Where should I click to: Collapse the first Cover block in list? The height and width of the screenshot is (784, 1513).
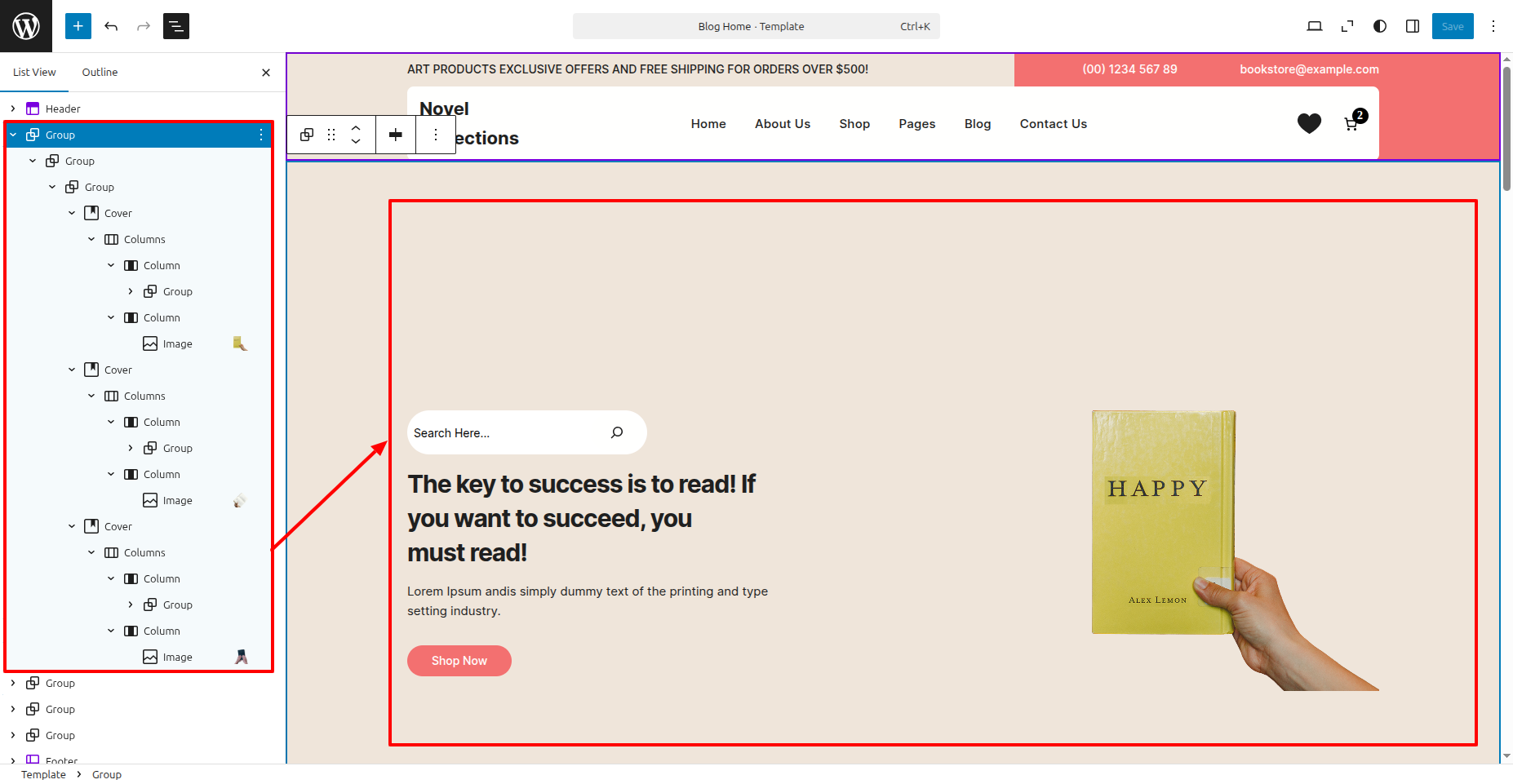(x=72, y=213)
